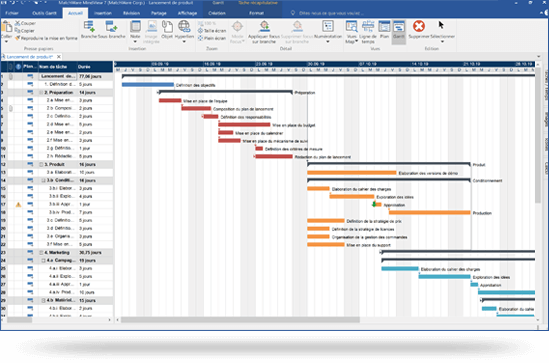Click the Sous-branche icon

point(111,27)
